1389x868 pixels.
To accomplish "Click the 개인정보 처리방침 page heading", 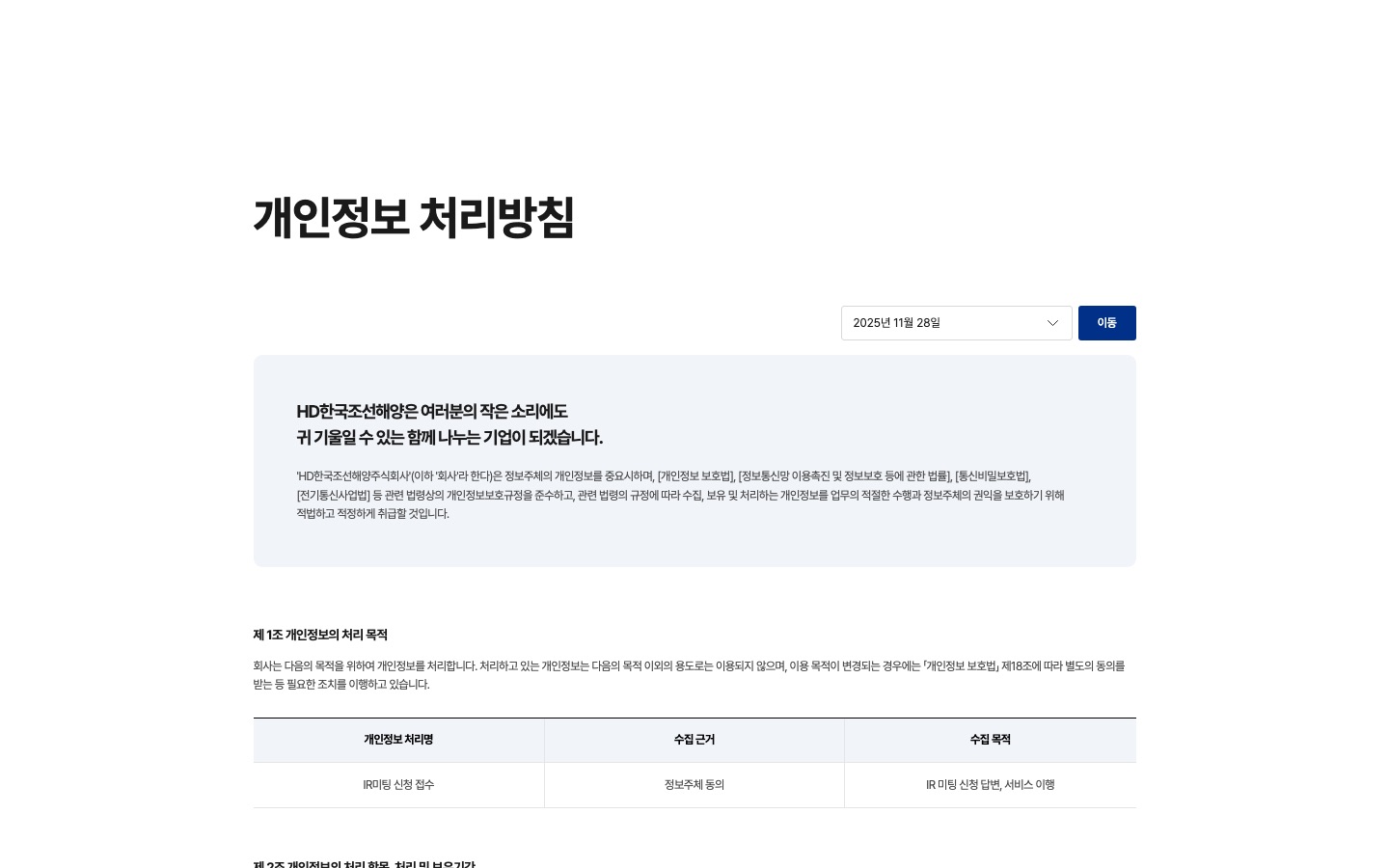I will point(414,218).
